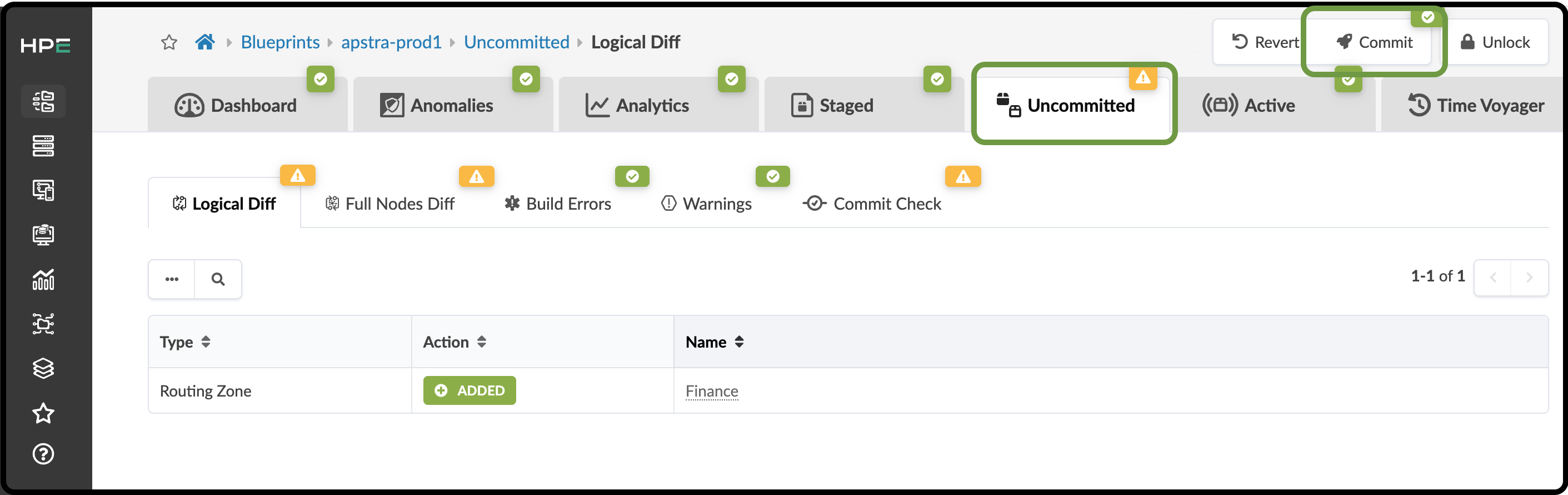Open the Time Voyager tab

[1474, 105]
